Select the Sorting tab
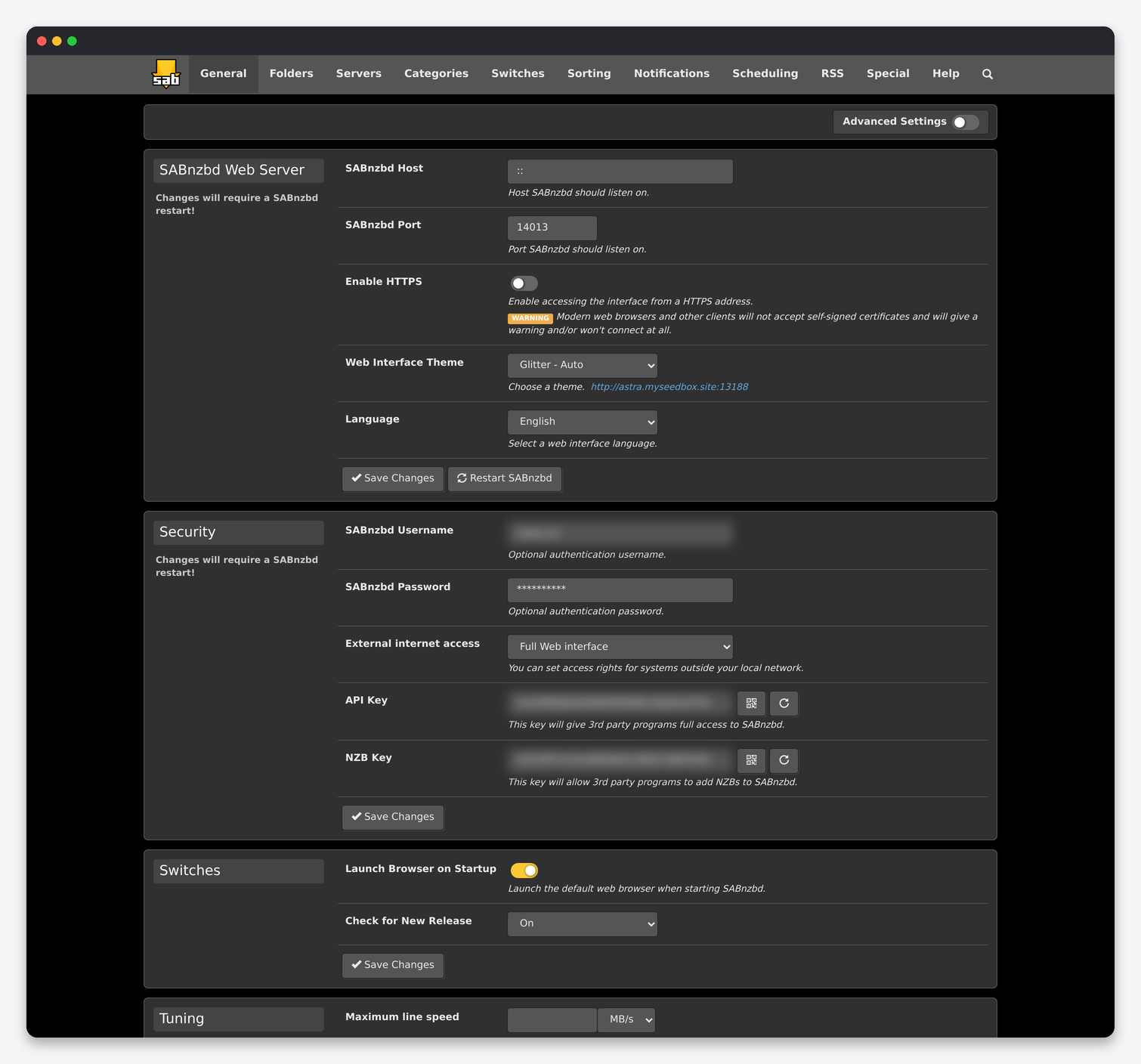This screenshot has width=1141, height=1064. point(589,74)
